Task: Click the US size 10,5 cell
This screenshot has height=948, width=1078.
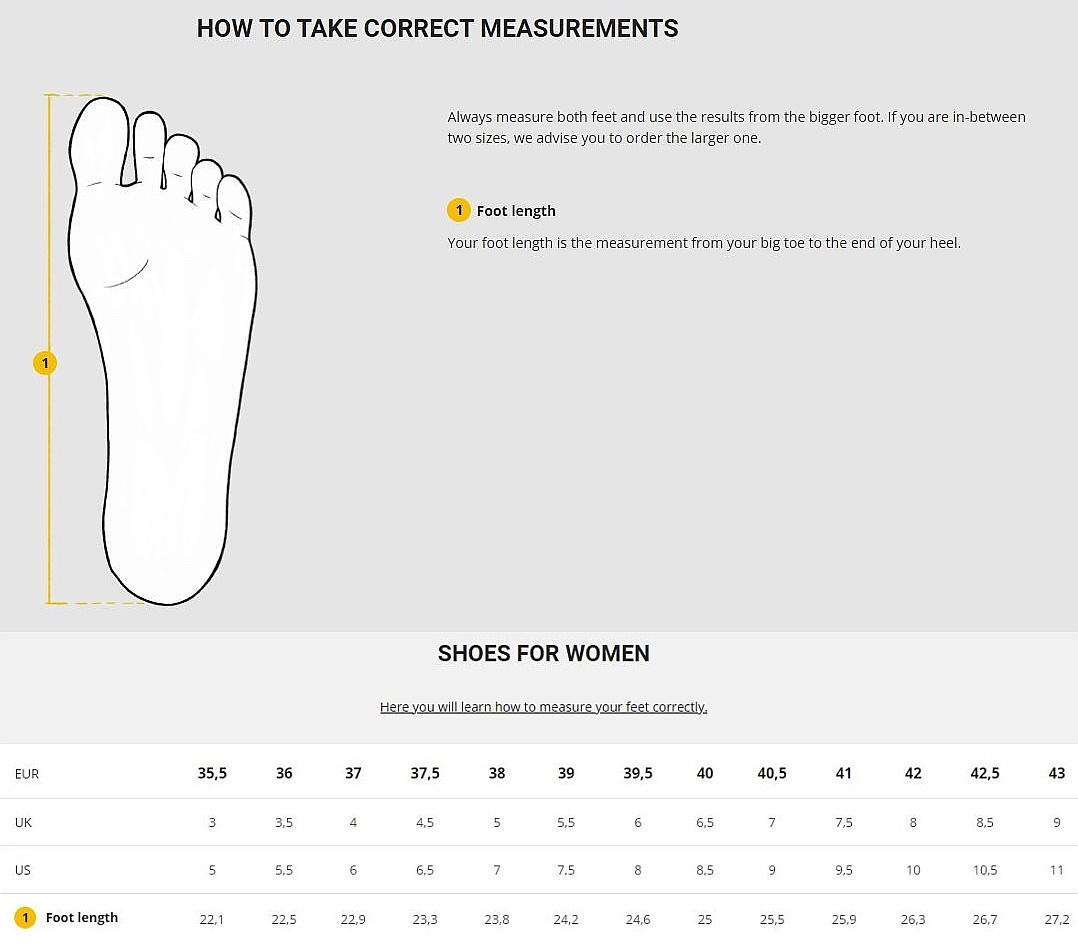Action: point(985,870)
